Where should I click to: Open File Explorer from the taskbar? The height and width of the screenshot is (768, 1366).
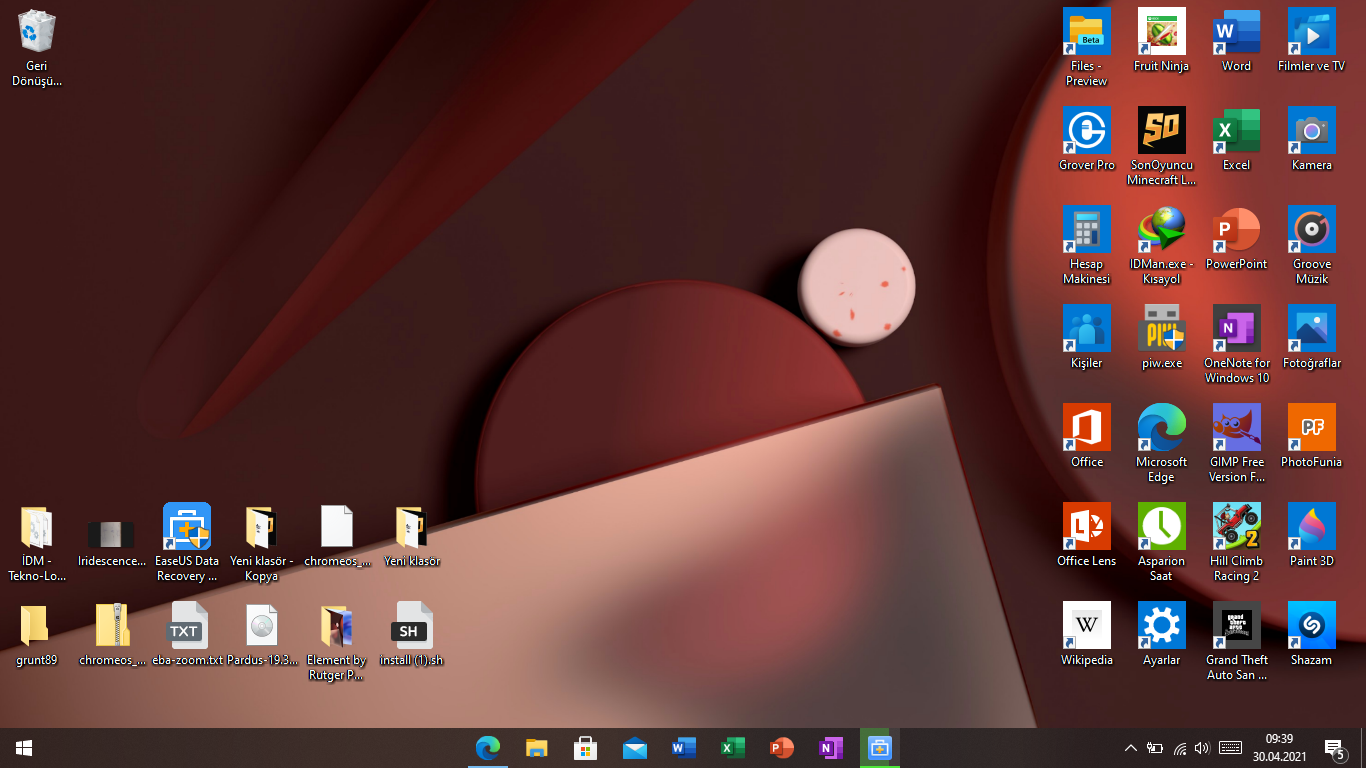[x=537, y=748]
